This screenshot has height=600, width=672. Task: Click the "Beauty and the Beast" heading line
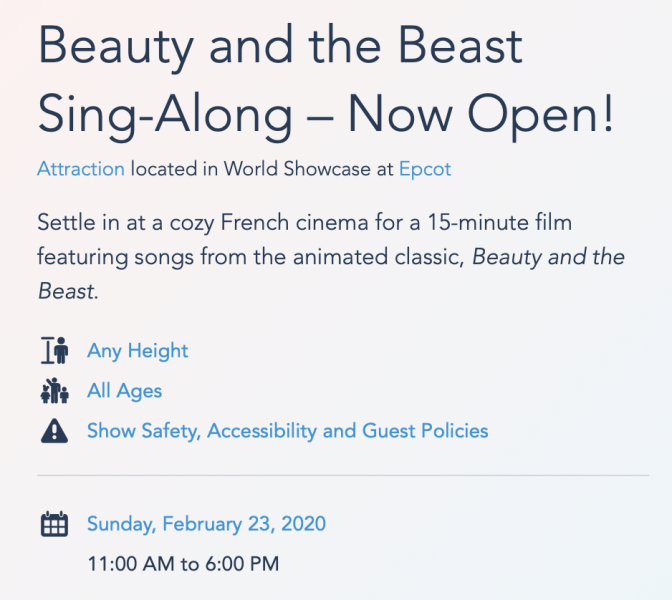[280, 49]
